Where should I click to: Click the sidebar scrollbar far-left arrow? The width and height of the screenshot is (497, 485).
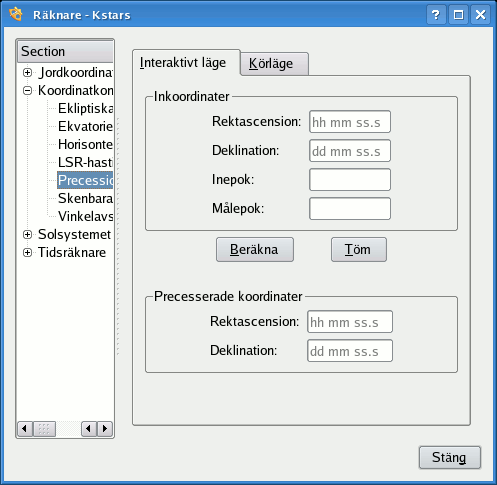click(x=24, y=428)
